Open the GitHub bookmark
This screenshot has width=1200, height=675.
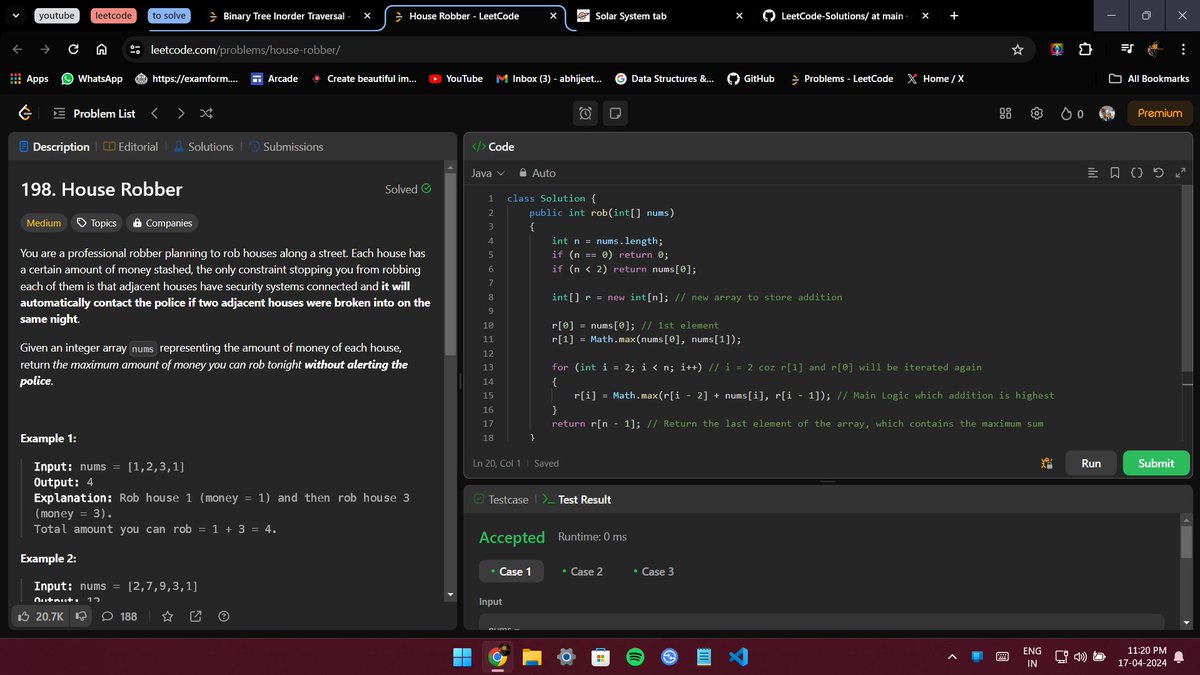pyautogui.click(x=750, y=79)
